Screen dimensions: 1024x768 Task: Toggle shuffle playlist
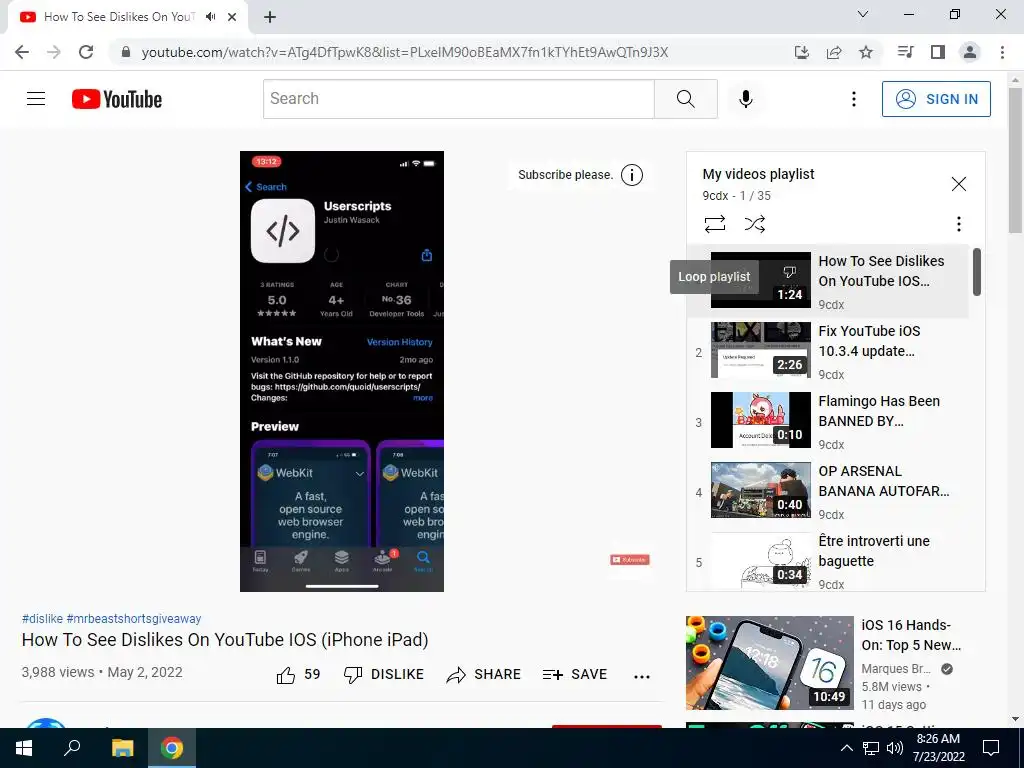[755, 224]
